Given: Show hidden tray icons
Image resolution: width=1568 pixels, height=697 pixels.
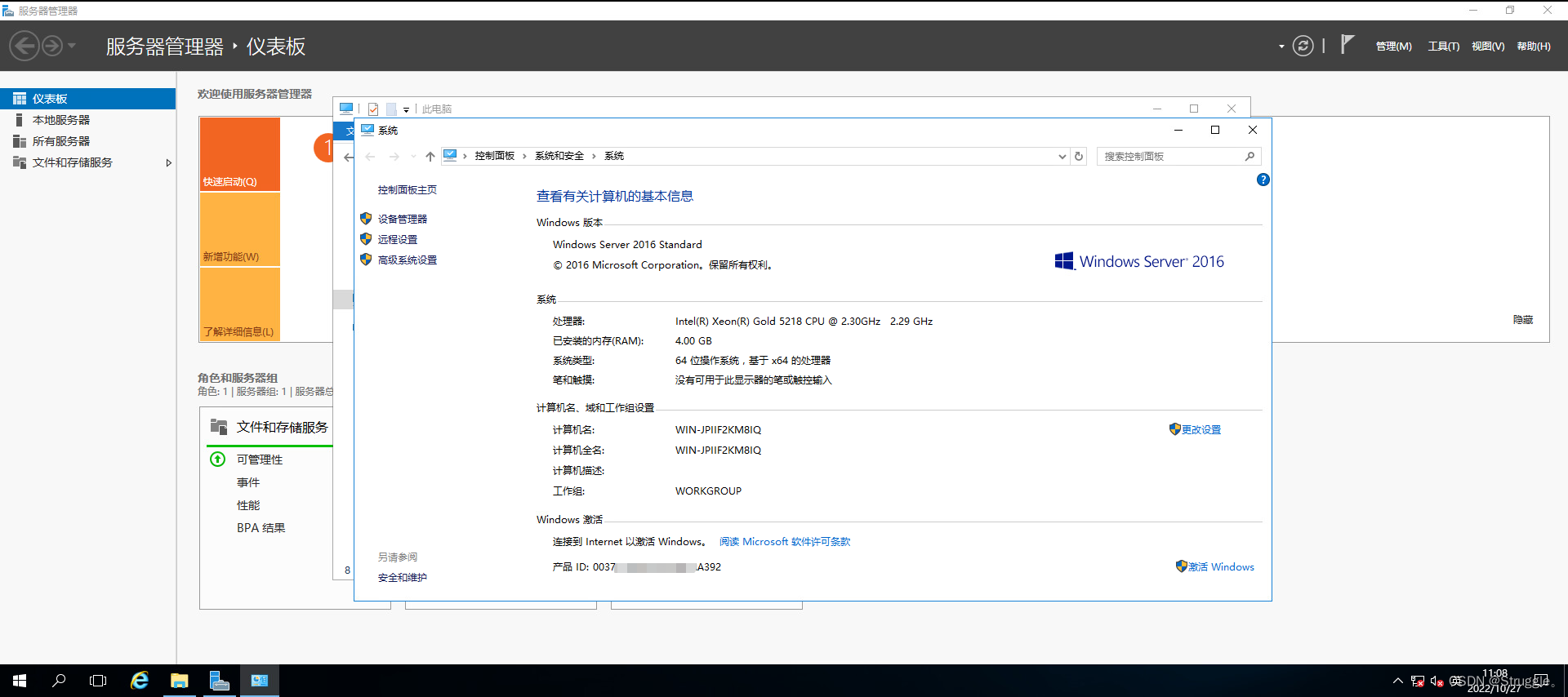Looking at the screenshot, I should pos(1397,681).
